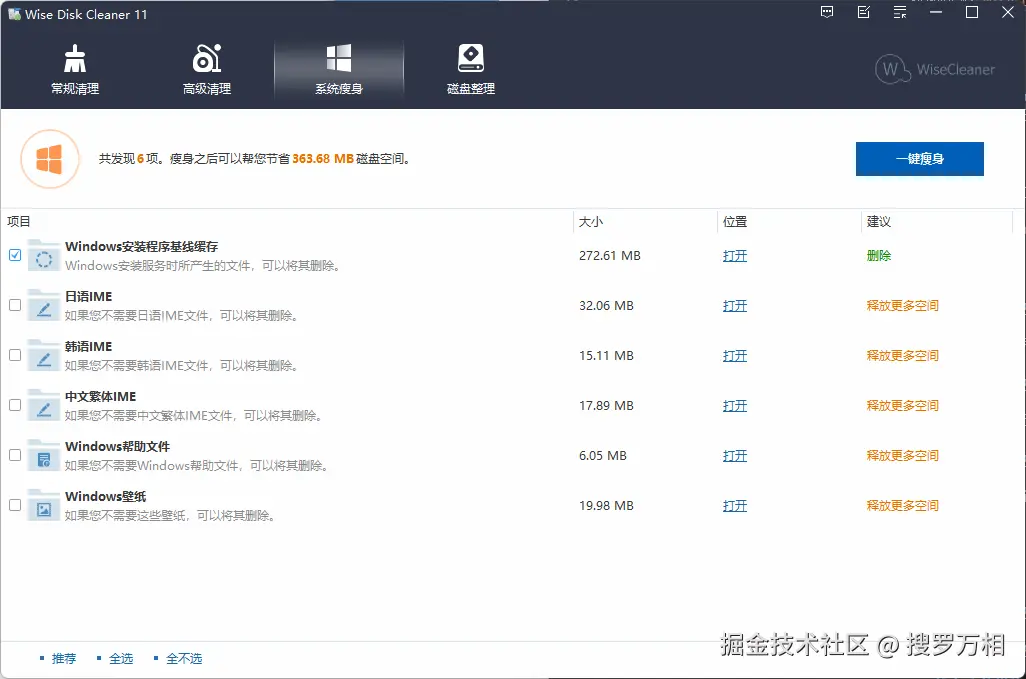Select the Windows帮助文件 item title
The width and height of the screenshot is (1026, 679).
tap(117, 447)
